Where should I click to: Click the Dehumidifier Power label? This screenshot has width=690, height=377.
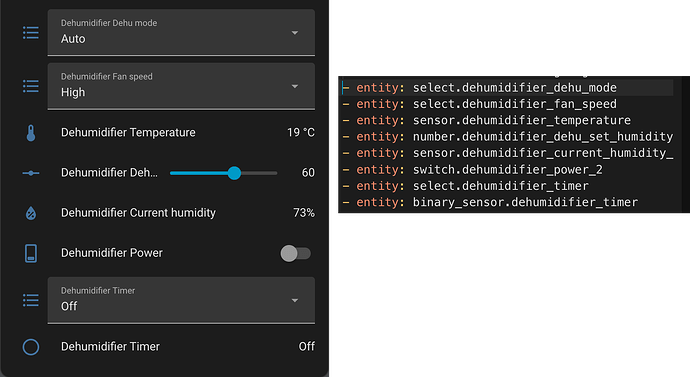[112, 253]
